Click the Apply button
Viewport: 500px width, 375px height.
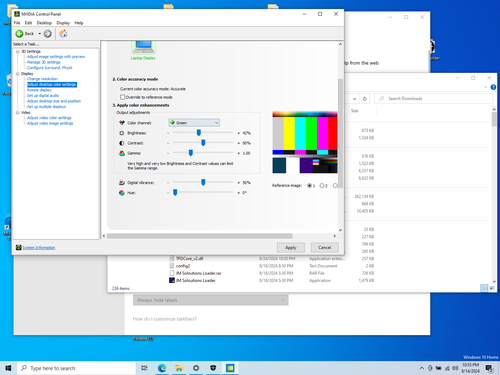(x=291, y=248)
